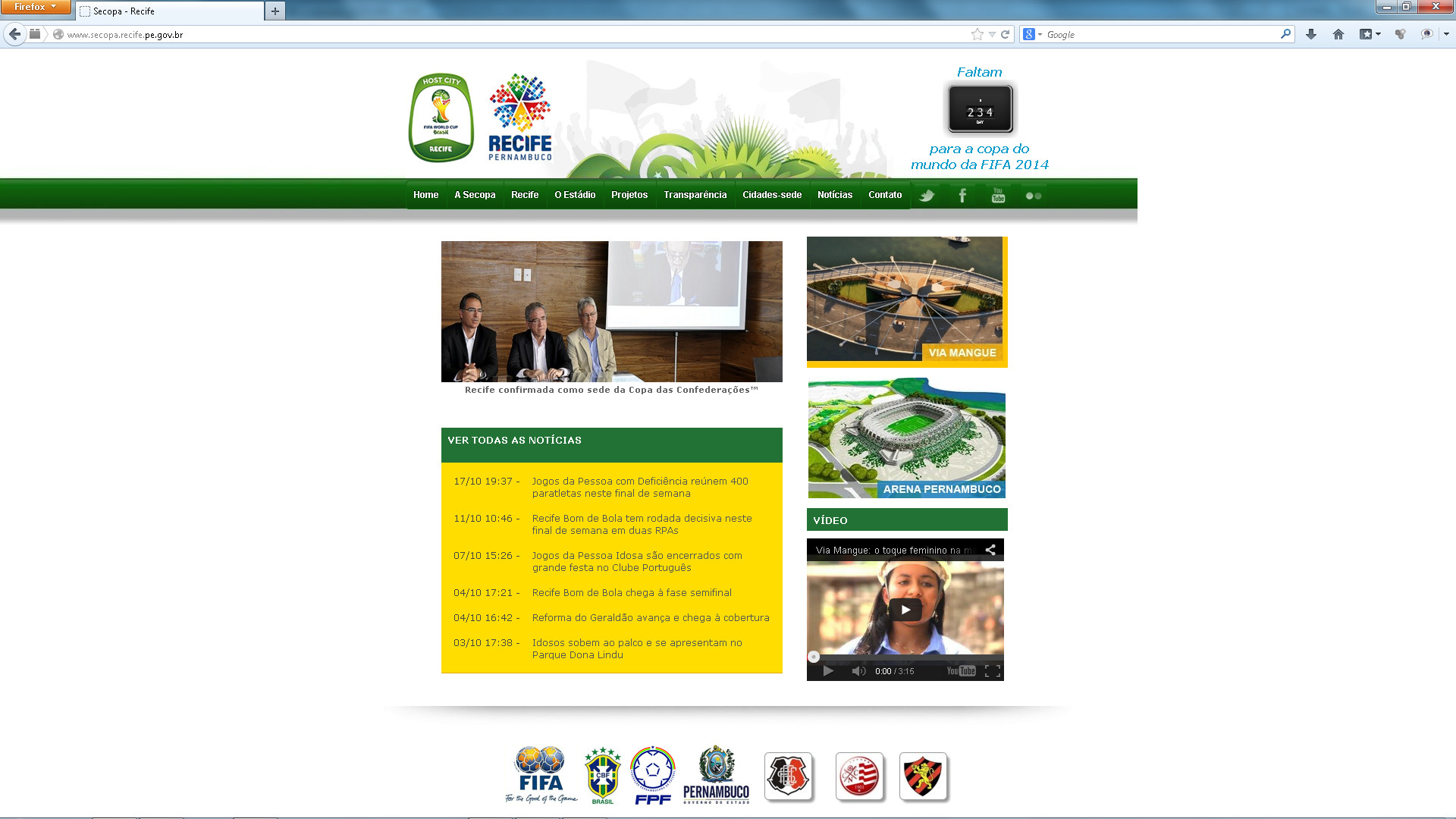Click the VER TODAS AS NOTÍCIAS link
This screenshot has height=819, width=1456.
[514, 441]
